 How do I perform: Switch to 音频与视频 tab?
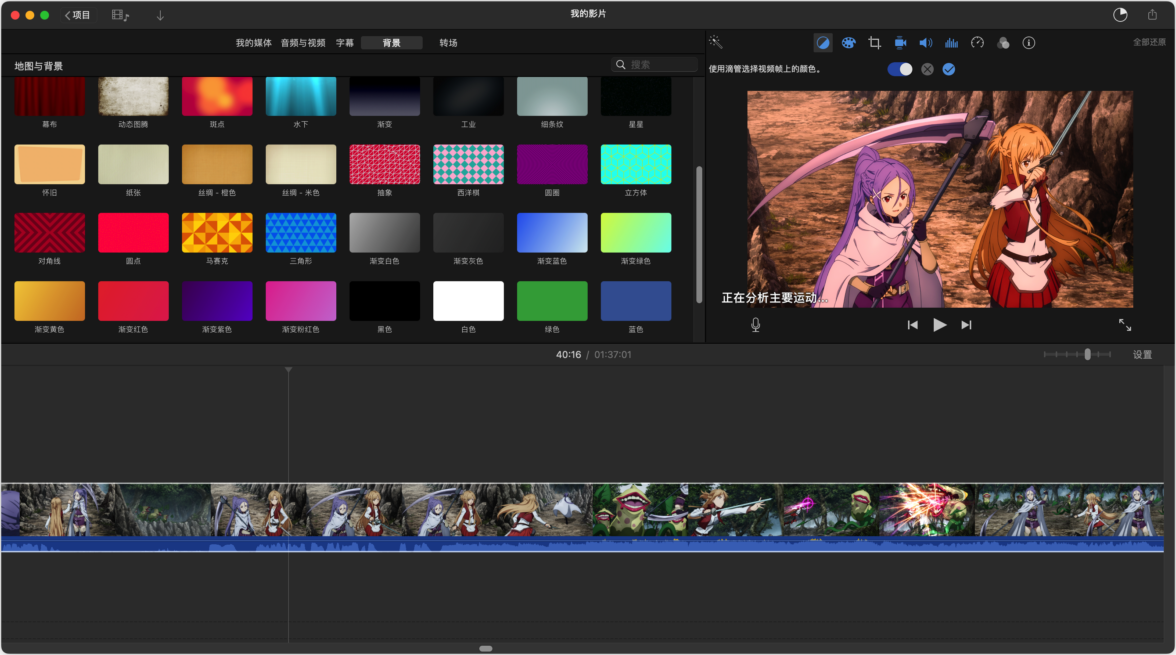click(303, 43)
